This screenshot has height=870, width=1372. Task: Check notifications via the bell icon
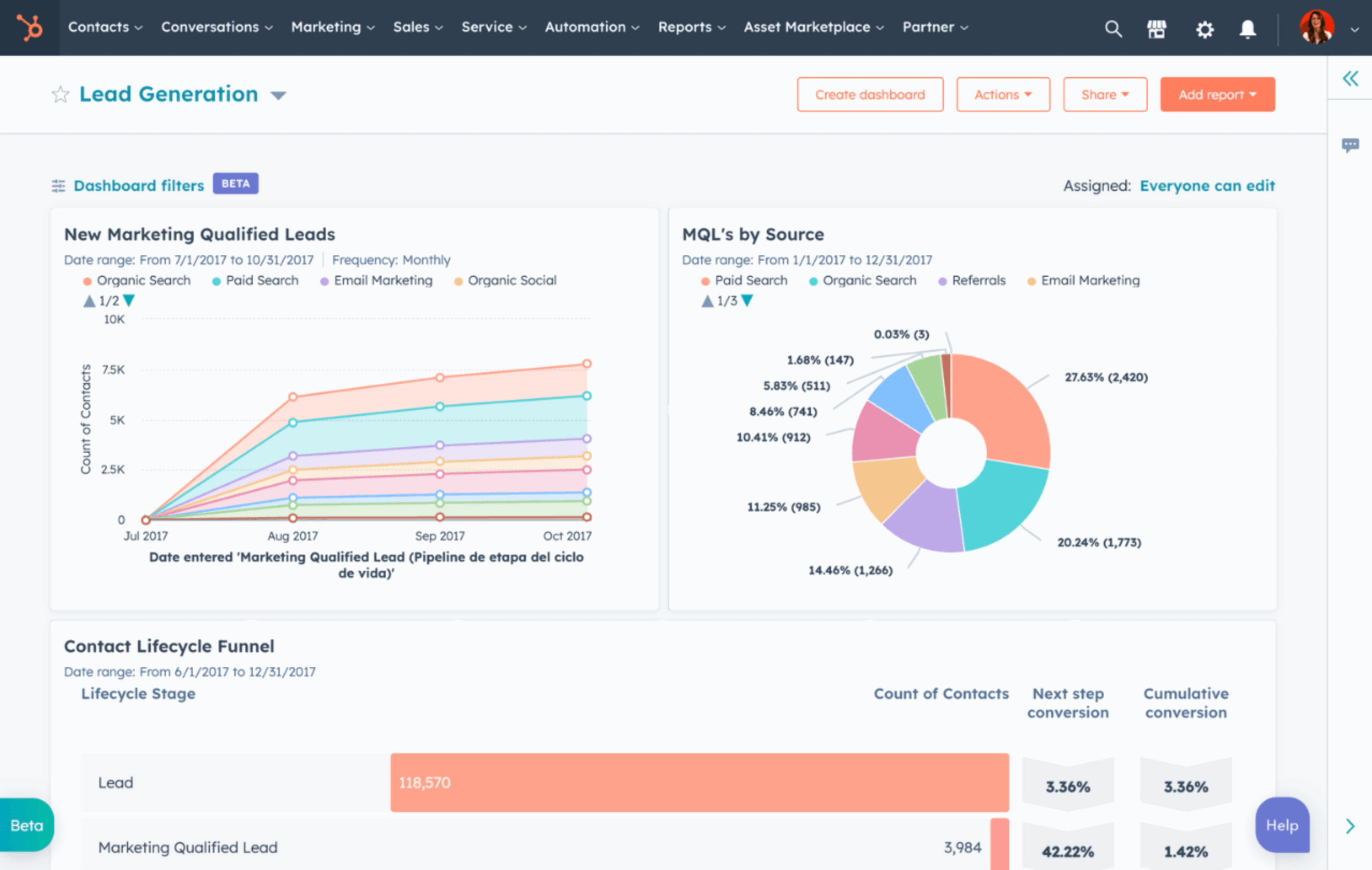[1246, 28]
